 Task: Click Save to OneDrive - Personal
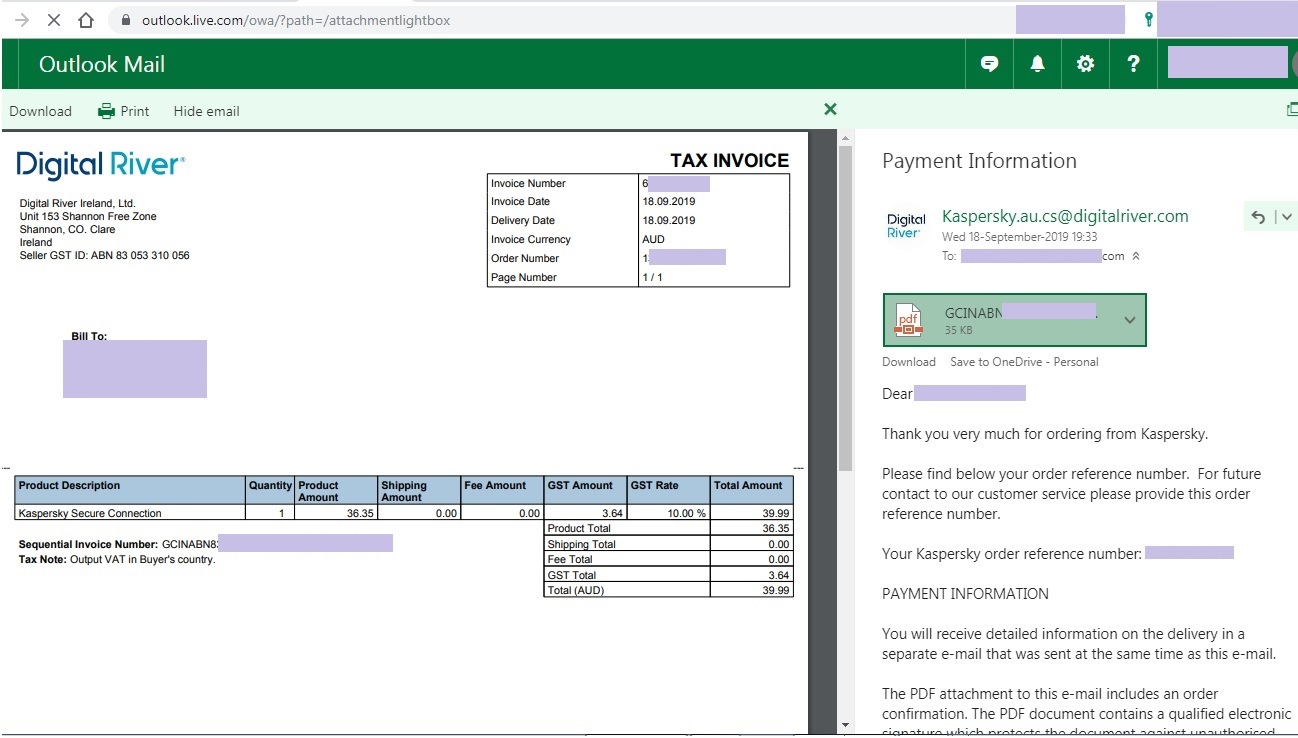(1024, 362)
